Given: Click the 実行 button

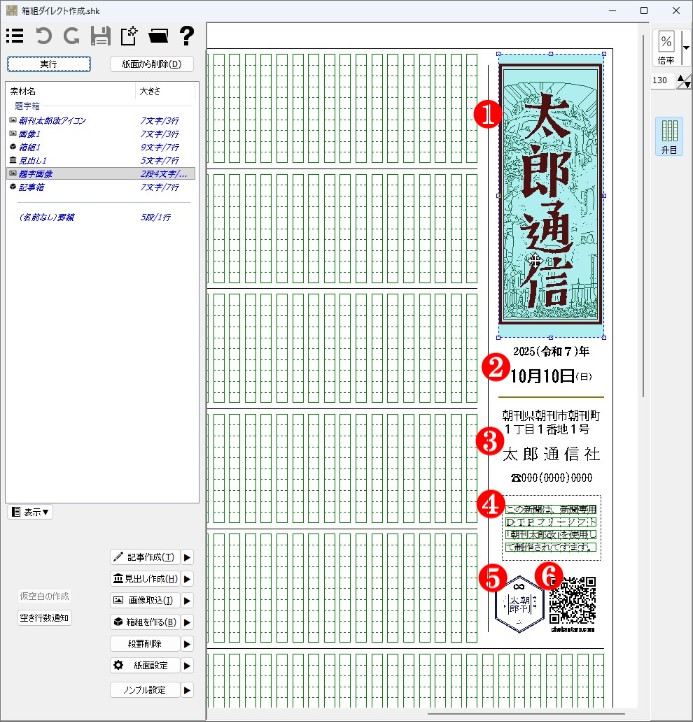Looking at the screenshot, I should click(48, 64).
